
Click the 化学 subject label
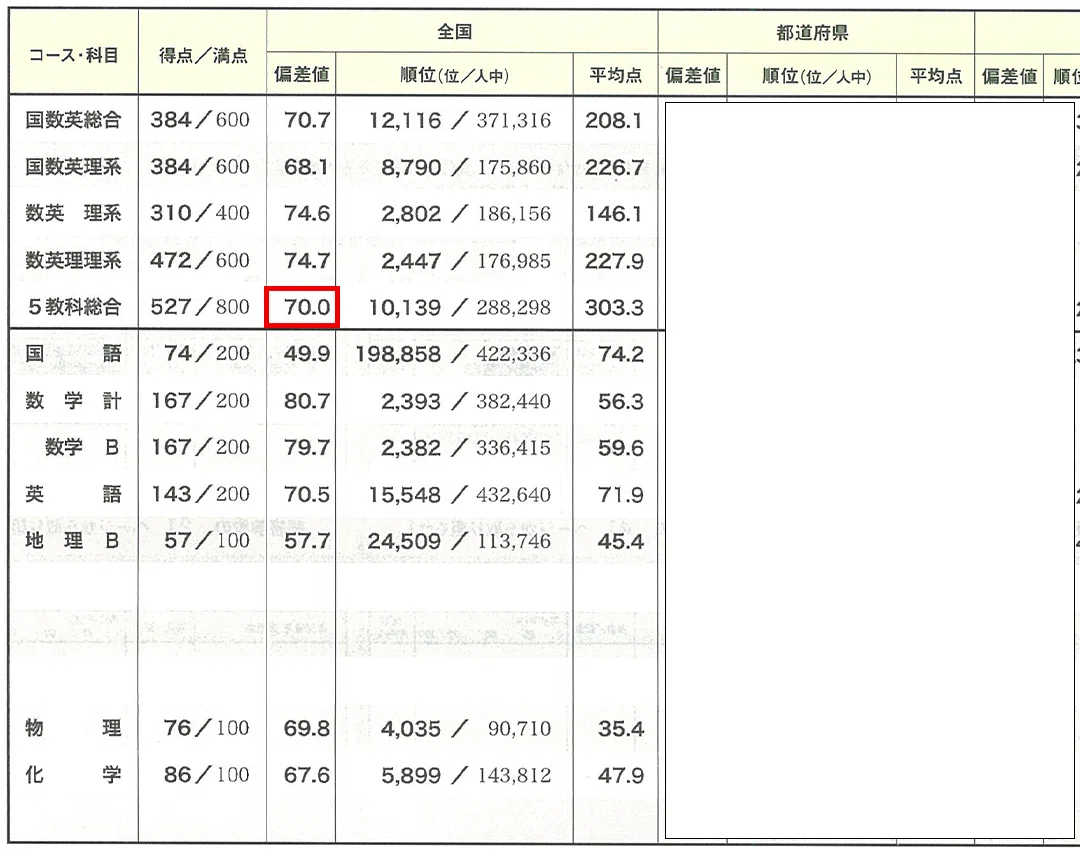(73, 774)
